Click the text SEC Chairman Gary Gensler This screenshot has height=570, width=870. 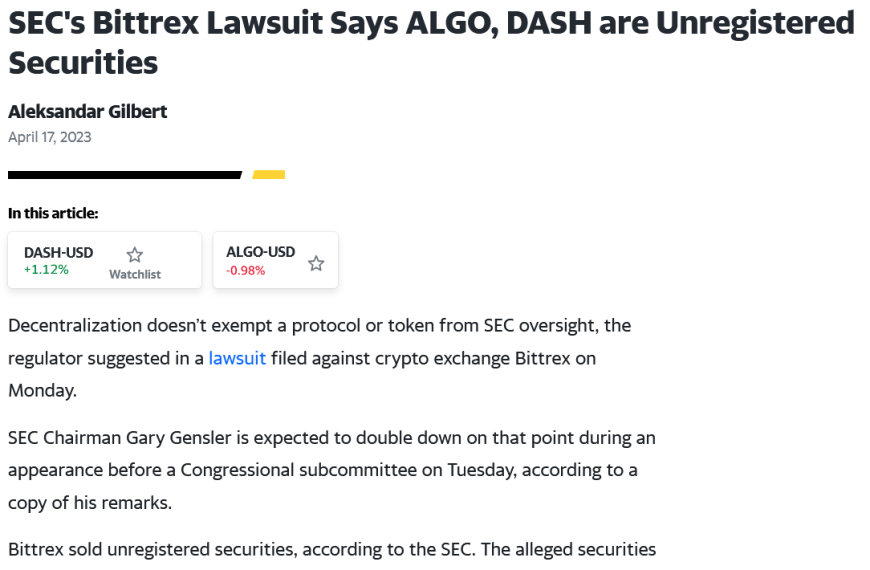coord(119,438)
